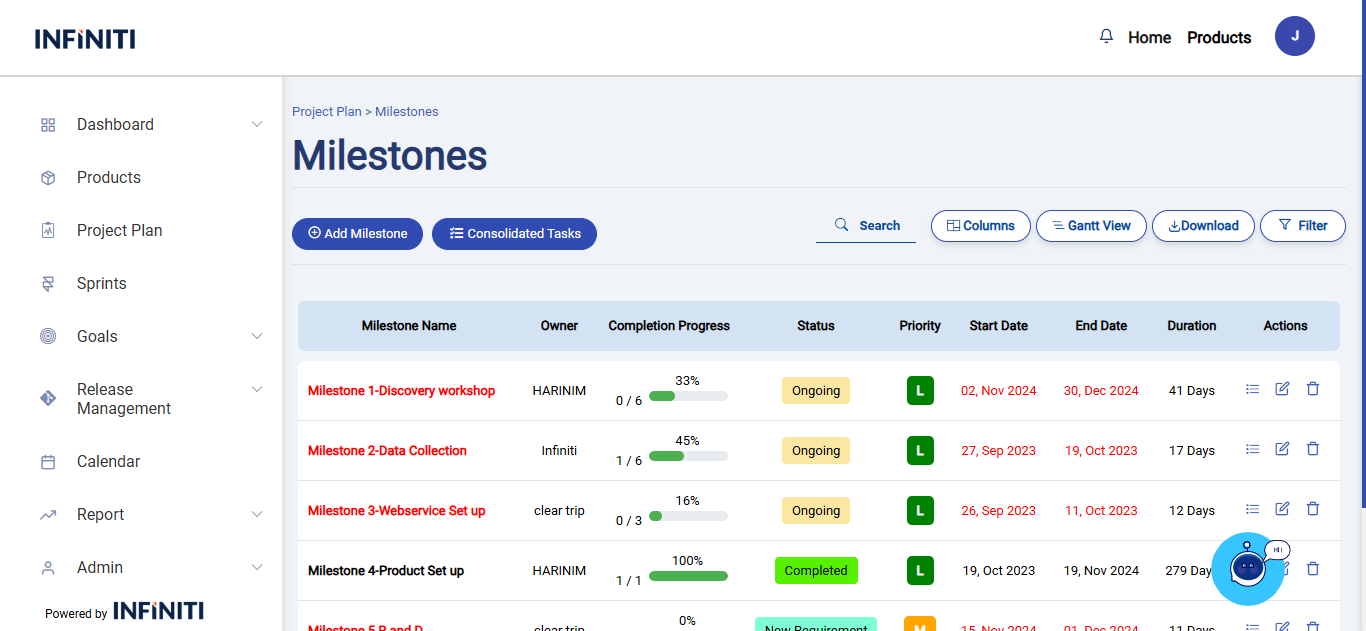This screenshot has width=1366, height=631.
Task: Switch to Gantt View
Action: pyautogui.click(x=1091, y=226)
